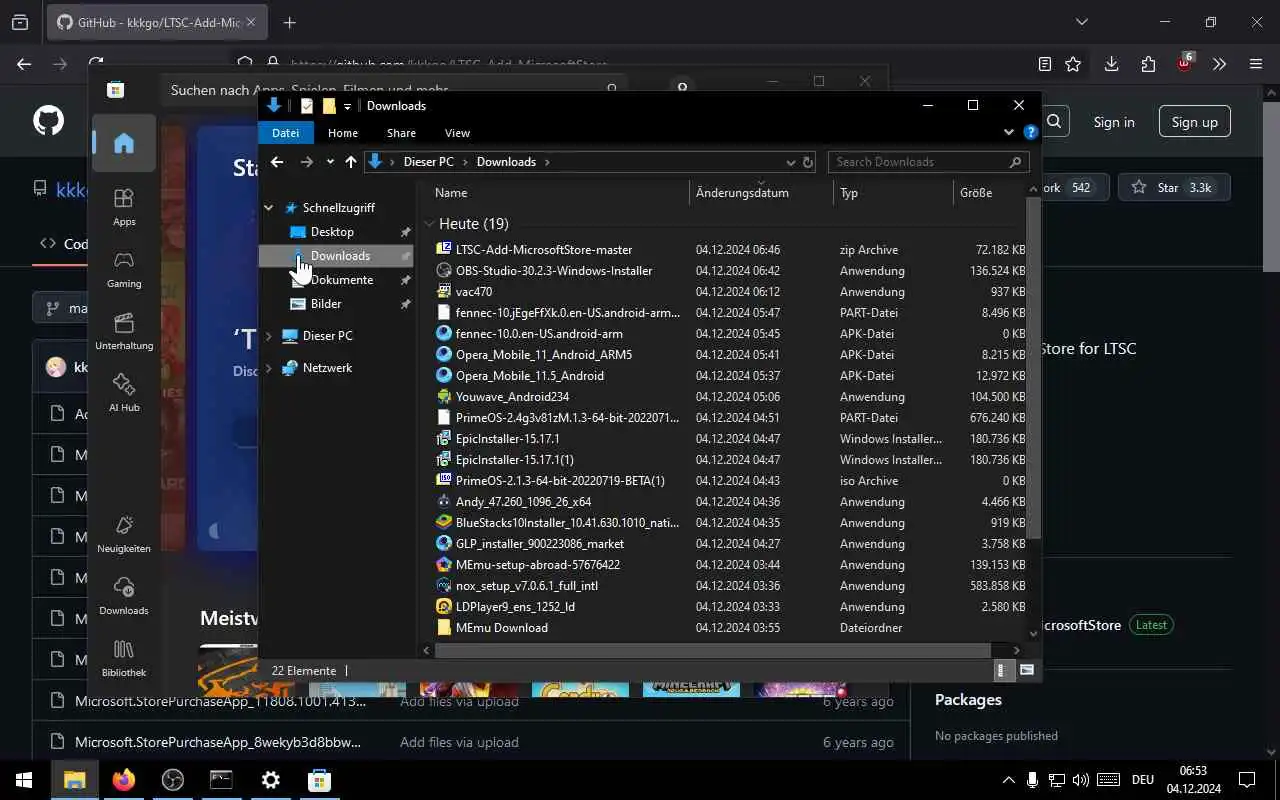Open the View ribbon tab
Screen dimensions: 1280x800
(x=457, y=133)
